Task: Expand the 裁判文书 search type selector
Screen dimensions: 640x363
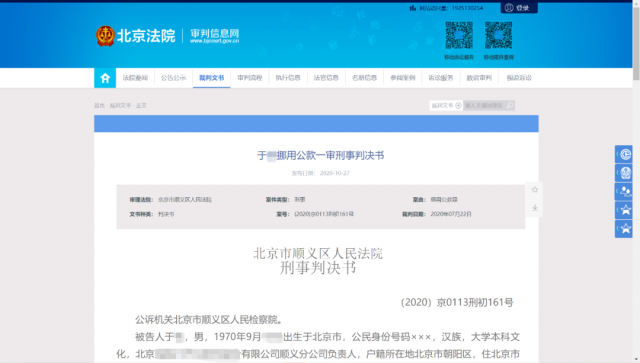Action: [x=446, y=105]
